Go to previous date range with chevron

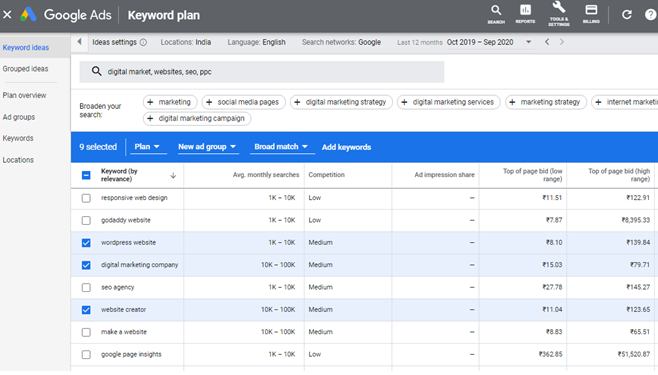547,42
